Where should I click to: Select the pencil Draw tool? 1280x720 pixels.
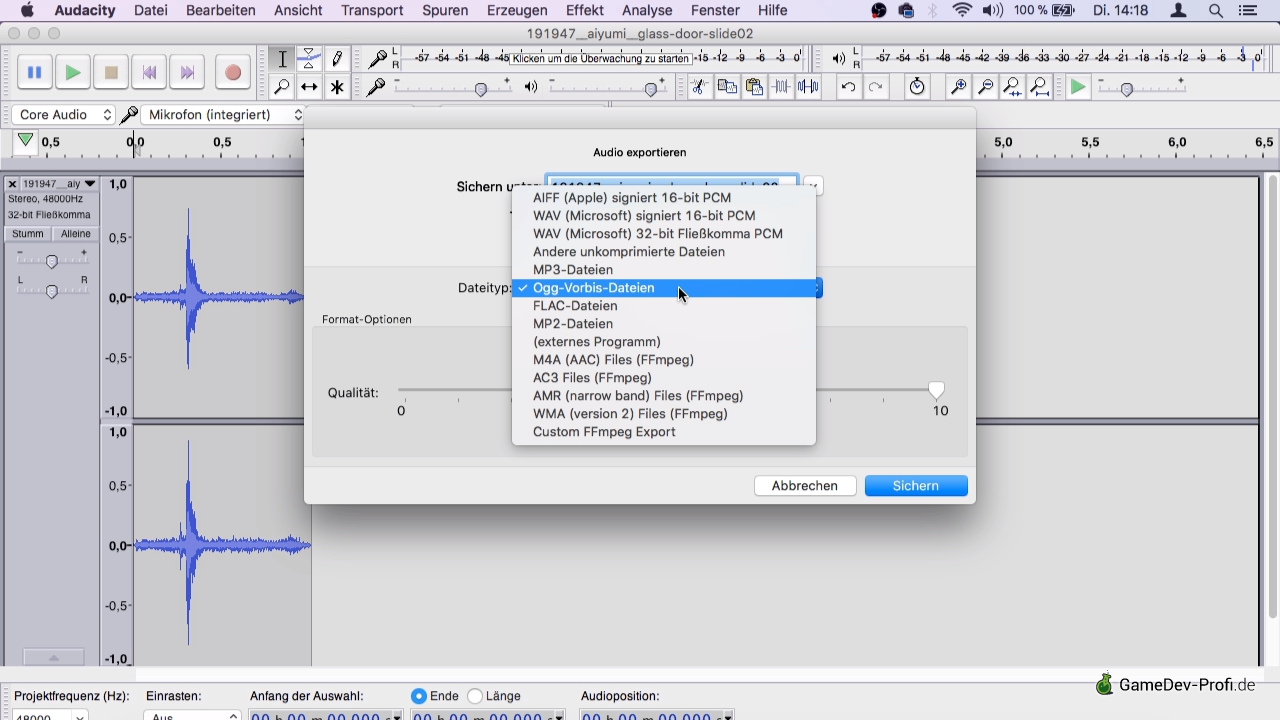pyautogui.click(x=337, y=59)
